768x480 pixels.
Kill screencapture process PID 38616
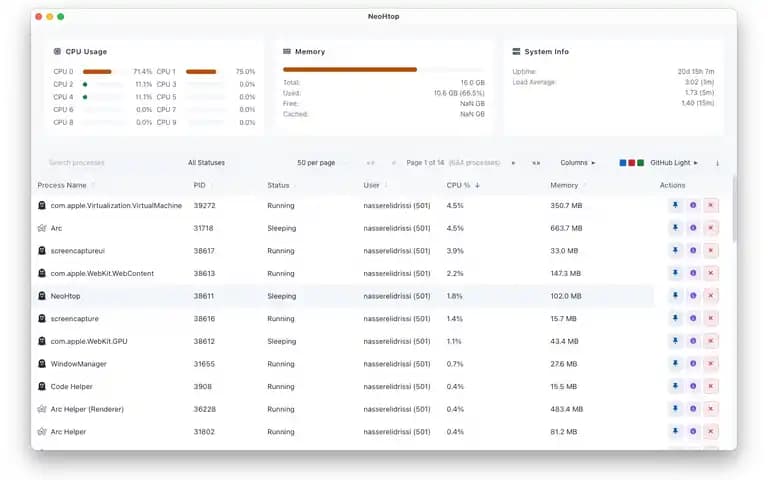point(710,318)
